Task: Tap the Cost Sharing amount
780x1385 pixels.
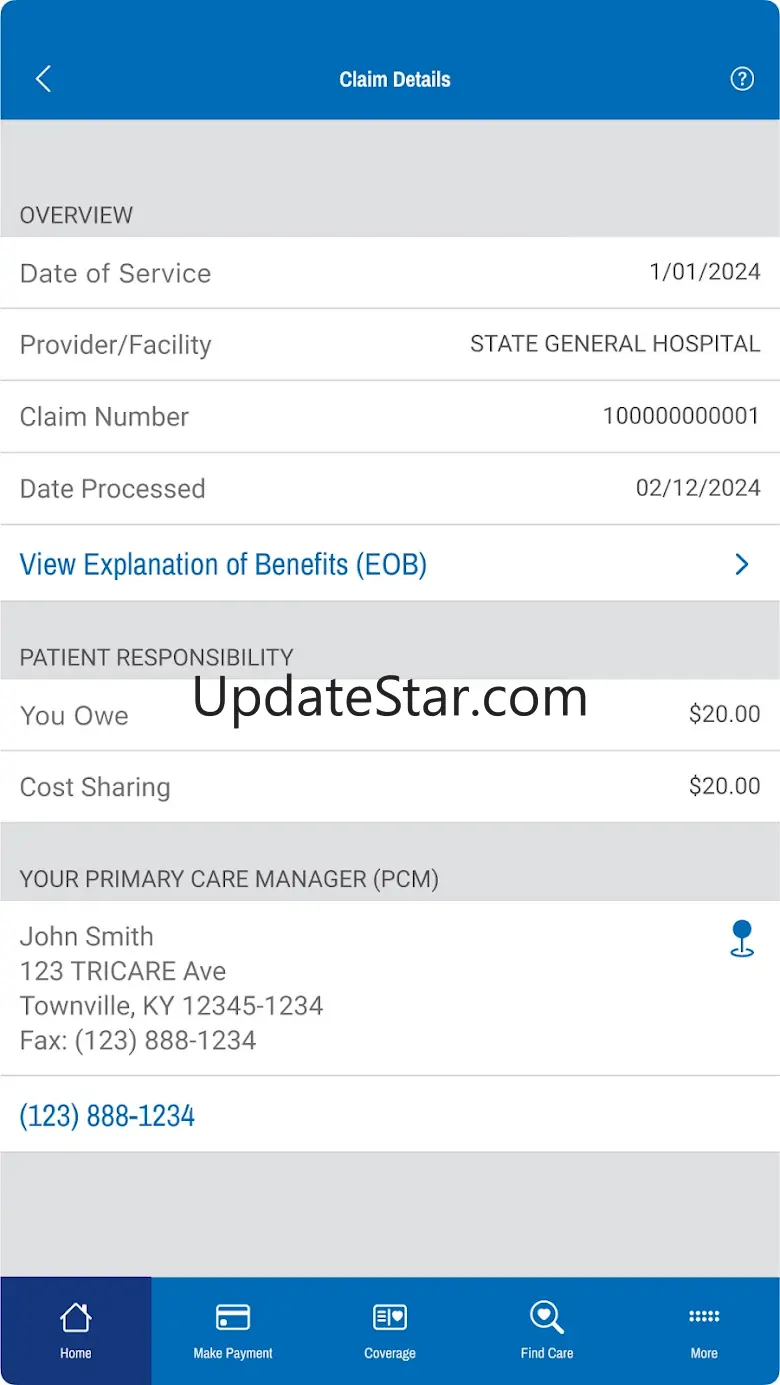Action: (724, 786)
